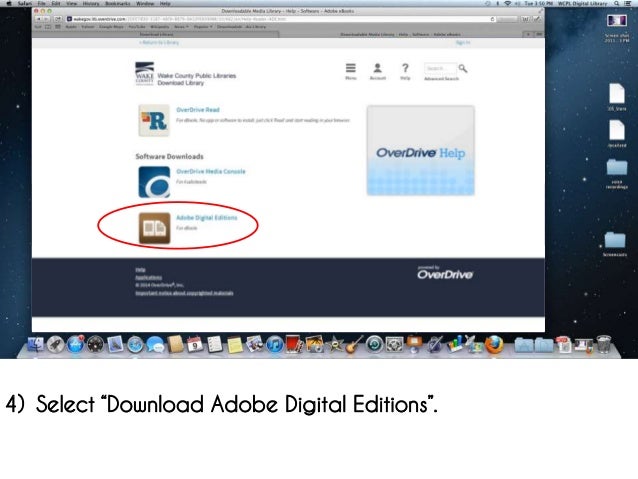Screen dimensions: 638x479
Task: Expand the News bookmarks dropdown
Action: (x=181, y=27)
